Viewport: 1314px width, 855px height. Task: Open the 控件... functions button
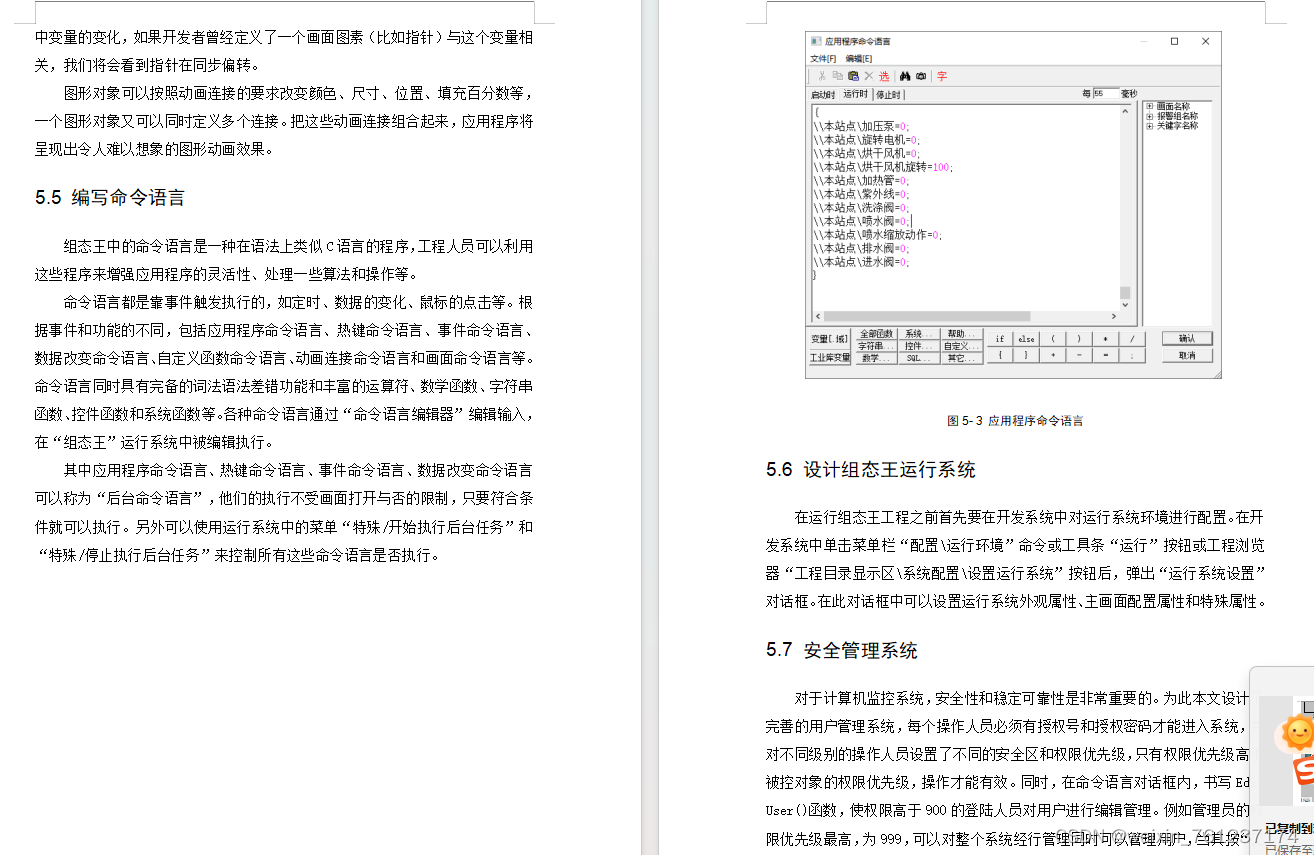(919, 346)
